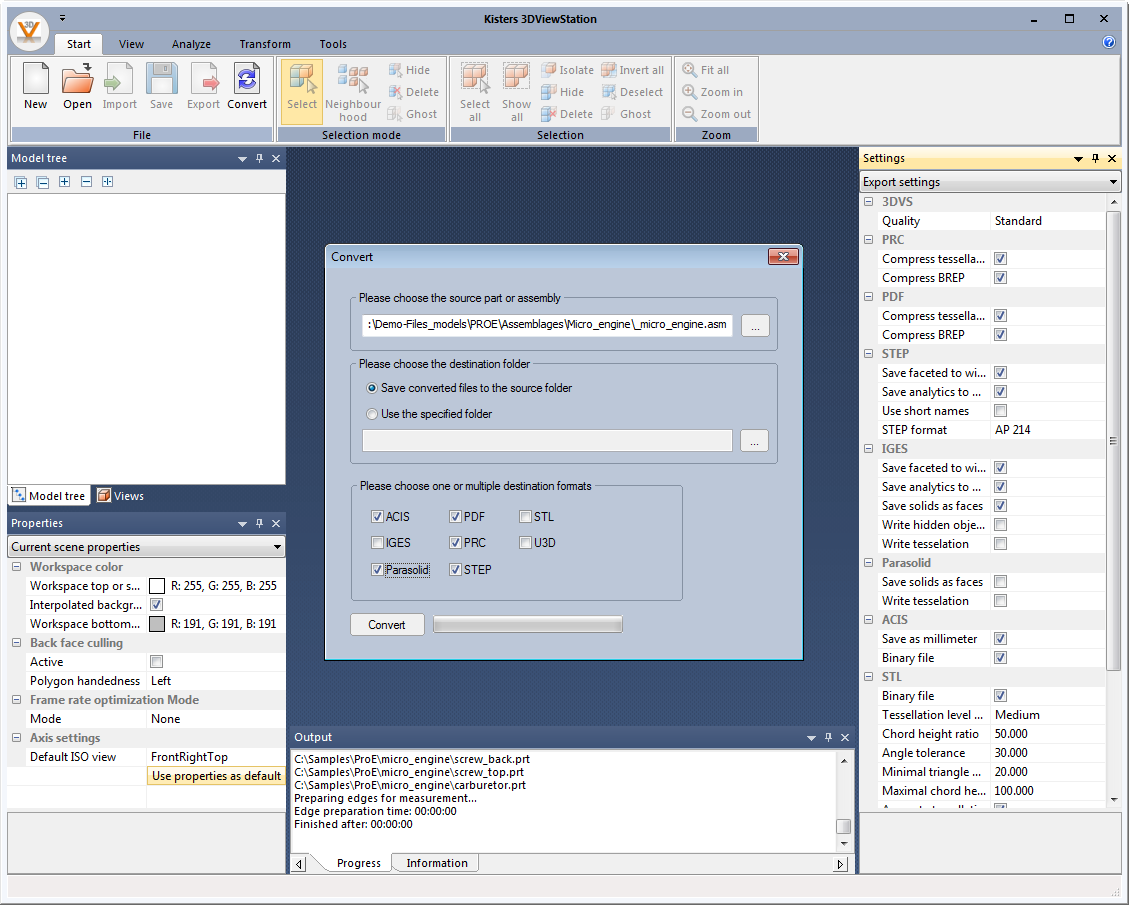Uncheck the Parasolid destination format
Screen dimensions: 1129x905
377,569
